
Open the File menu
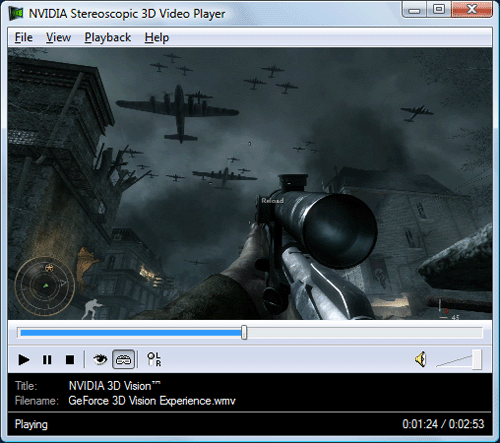coord(24,37)
